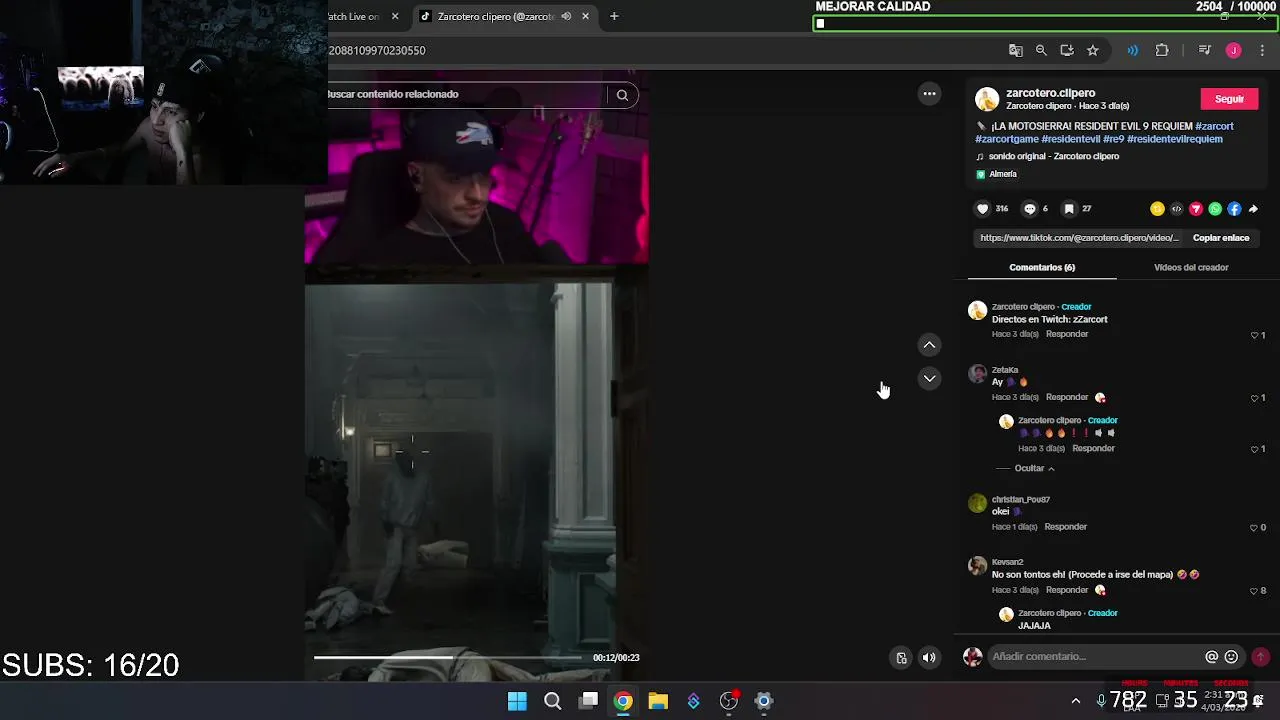The height and width of the screenshot is (720, 1280).
Task: Click the zoom magnifier in address bar
Action: click(x=1041, y=50)
